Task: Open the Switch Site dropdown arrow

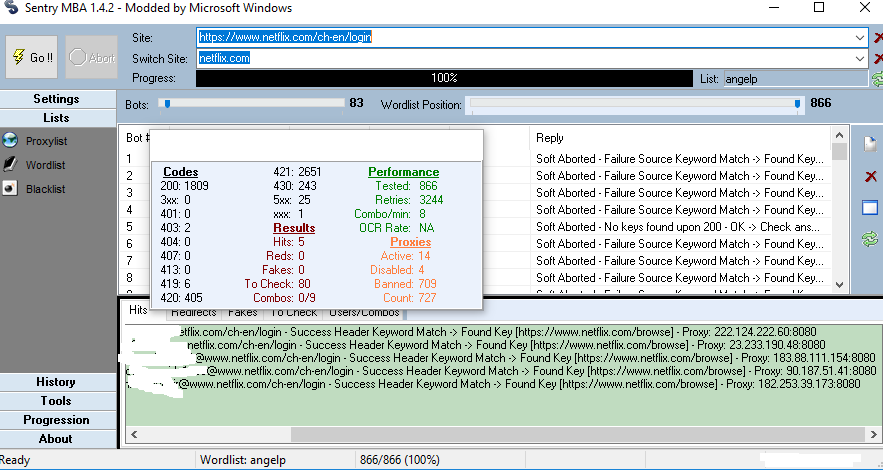Action: pos(861,59)
